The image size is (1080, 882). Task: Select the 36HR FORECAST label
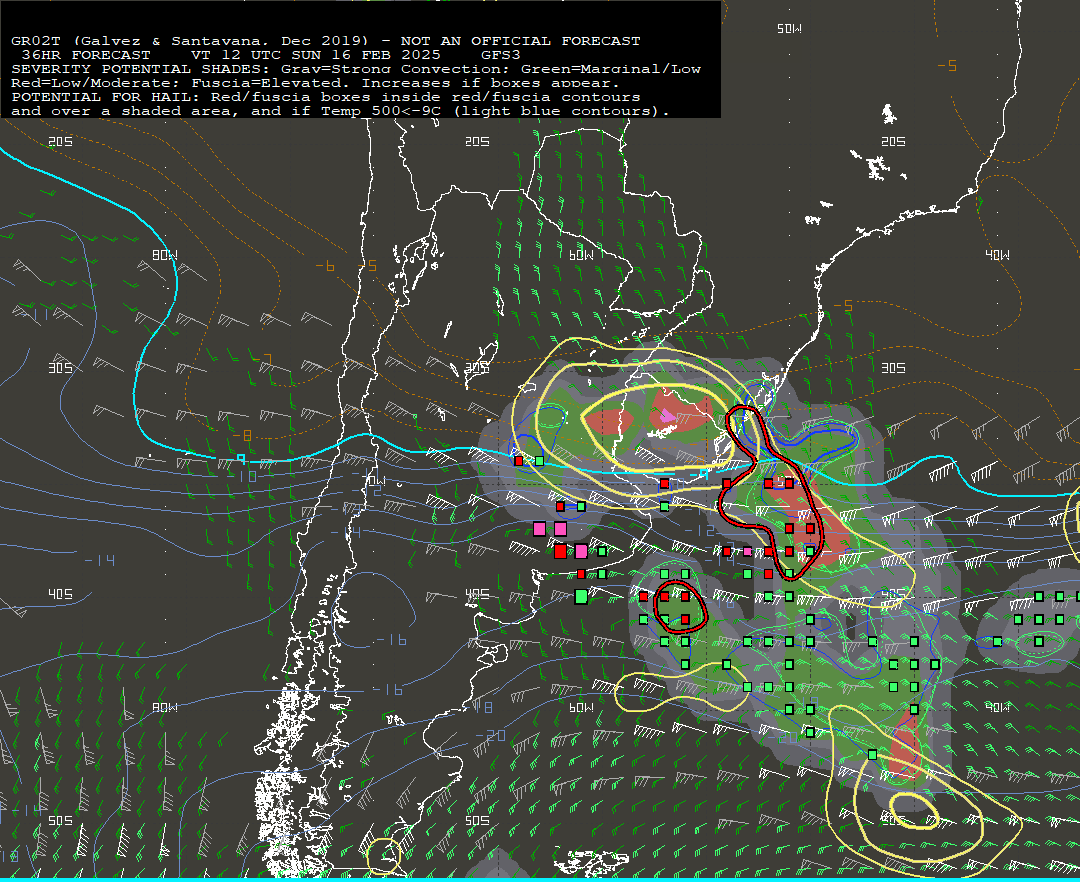[86, 55]
